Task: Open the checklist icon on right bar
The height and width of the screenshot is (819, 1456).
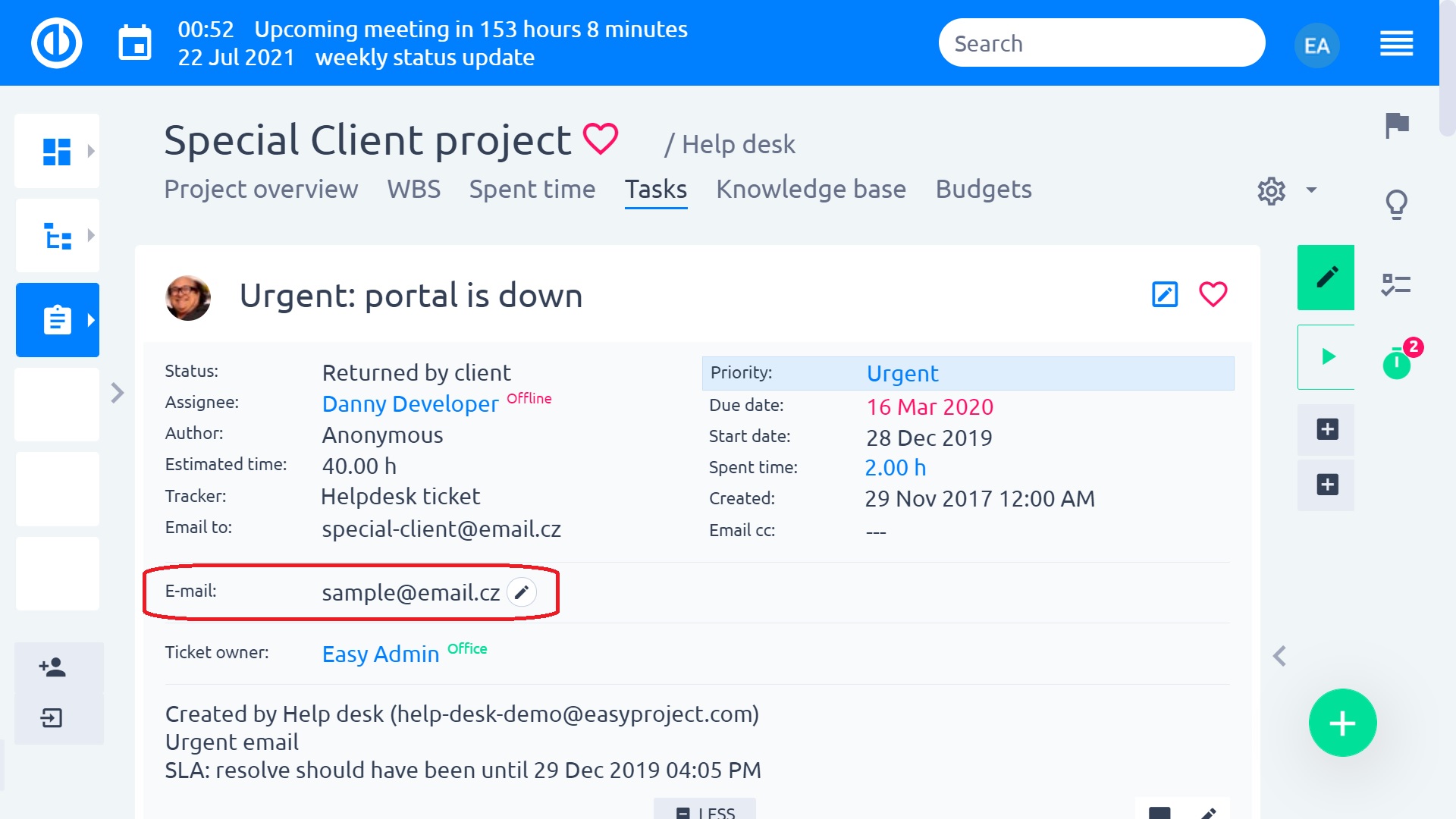Action: [x=1395, y=284]
